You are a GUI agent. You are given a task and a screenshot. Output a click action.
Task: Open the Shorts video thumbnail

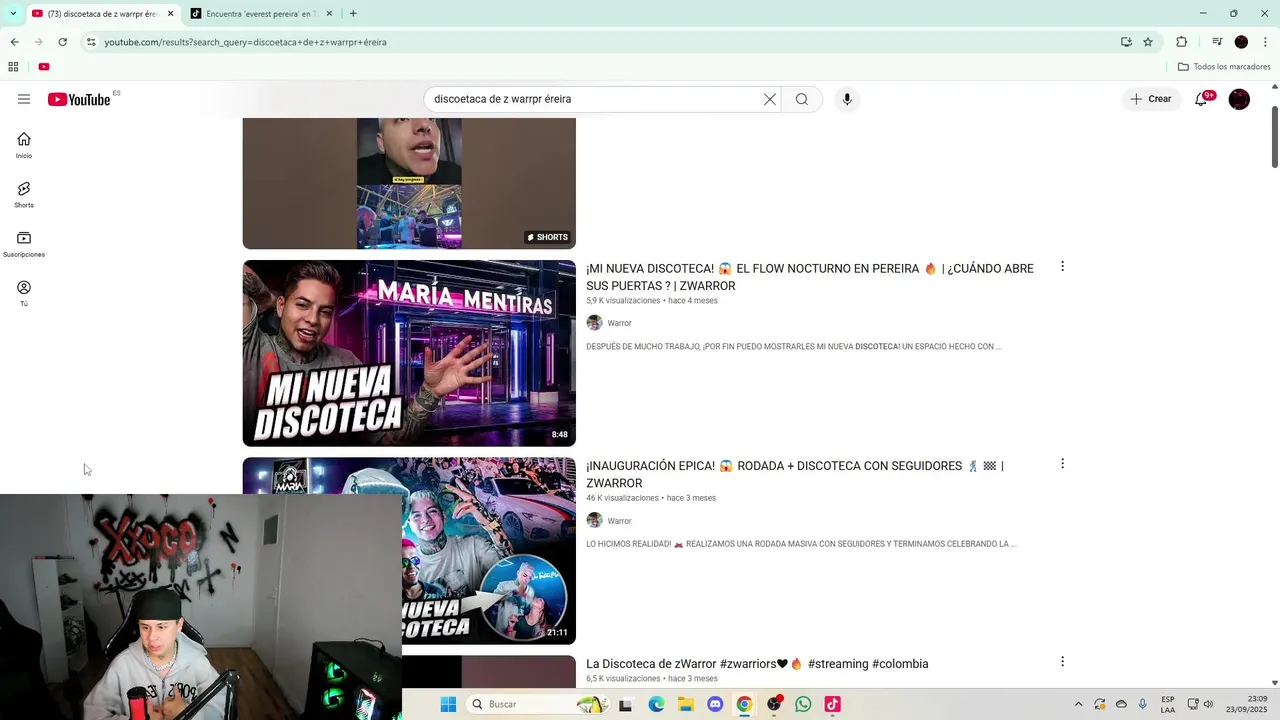[x=409, y=183]
